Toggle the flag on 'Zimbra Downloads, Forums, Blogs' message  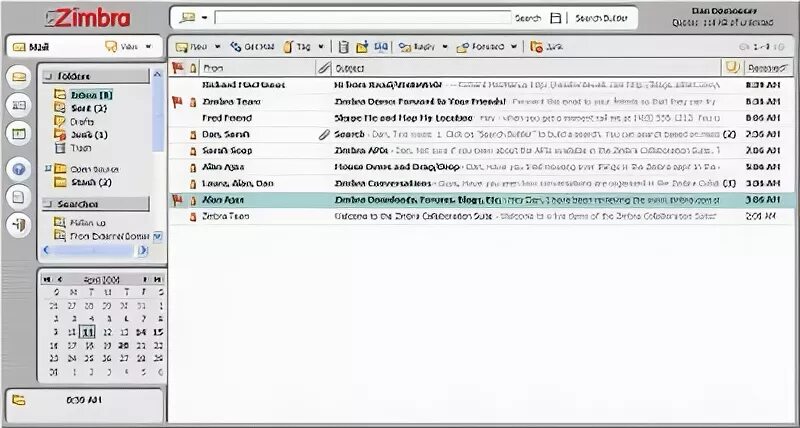[177, 200]
